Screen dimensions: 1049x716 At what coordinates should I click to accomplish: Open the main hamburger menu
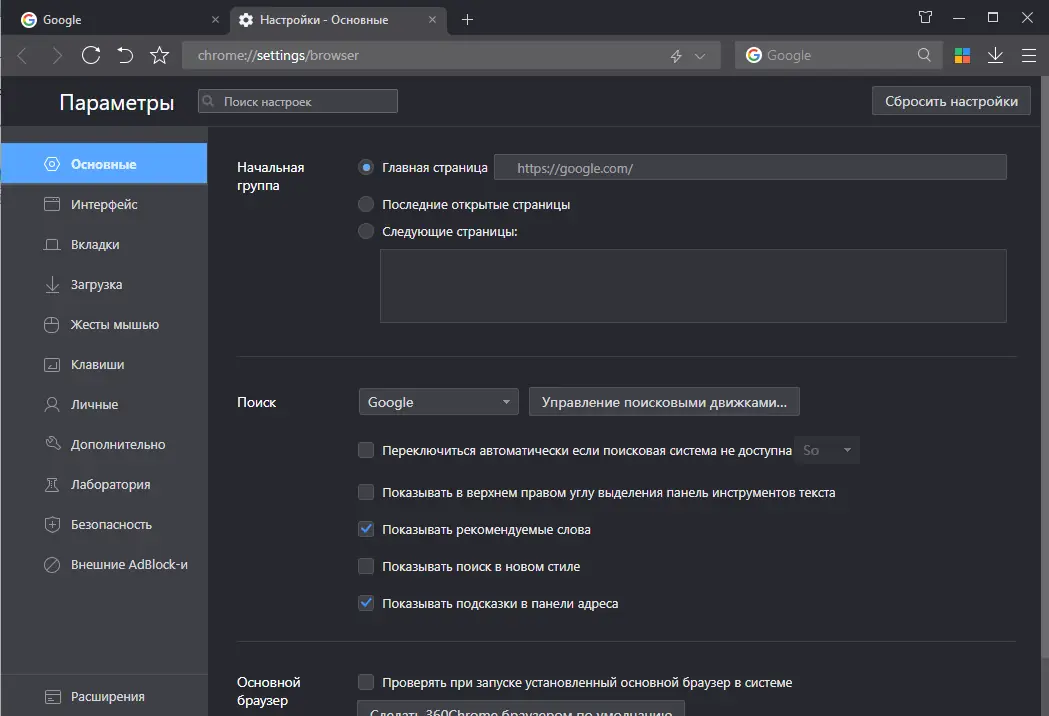pyautogui.click(x=1029, y=56)
